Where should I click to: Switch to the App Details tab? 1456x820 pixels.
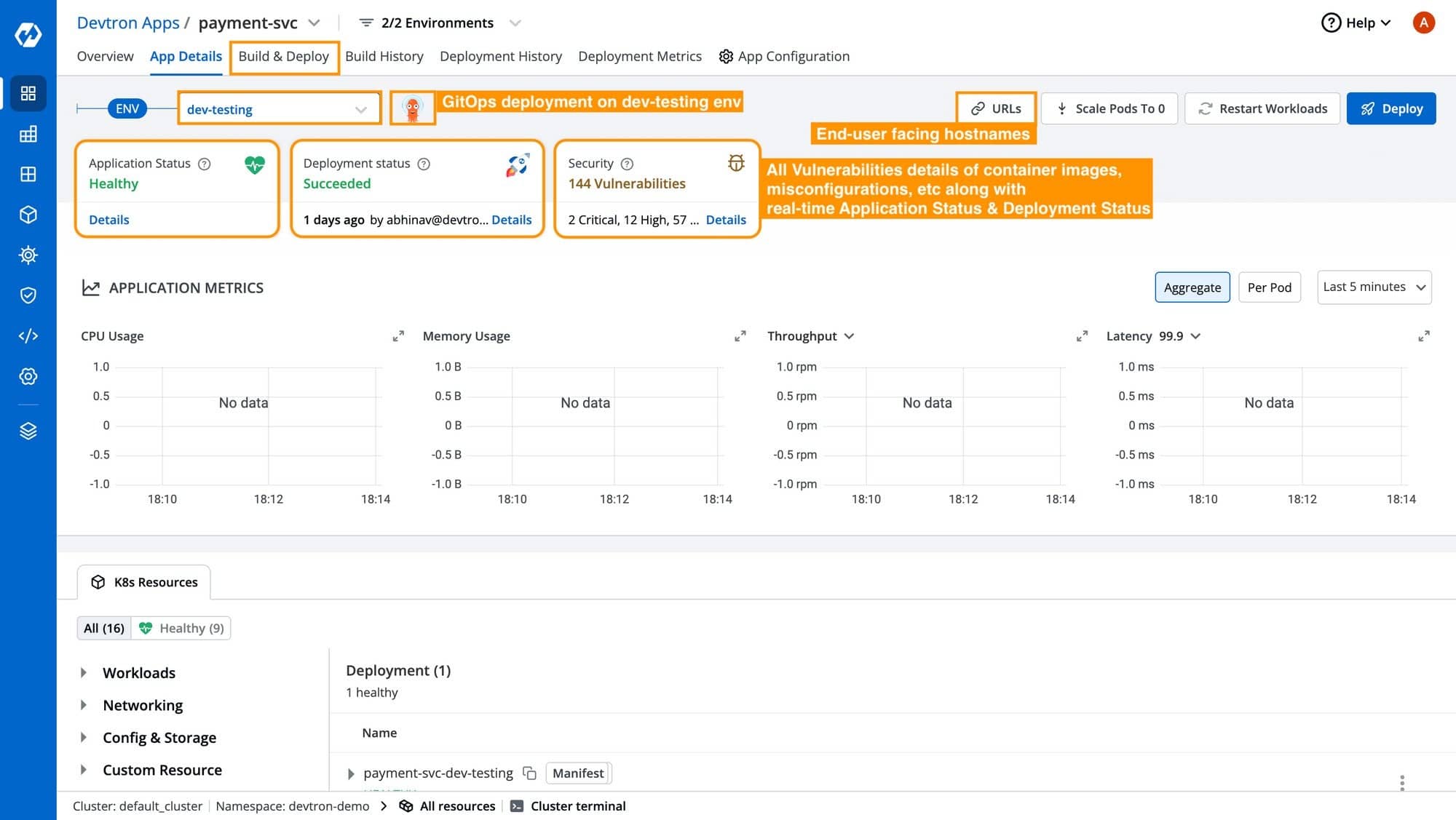186,56
